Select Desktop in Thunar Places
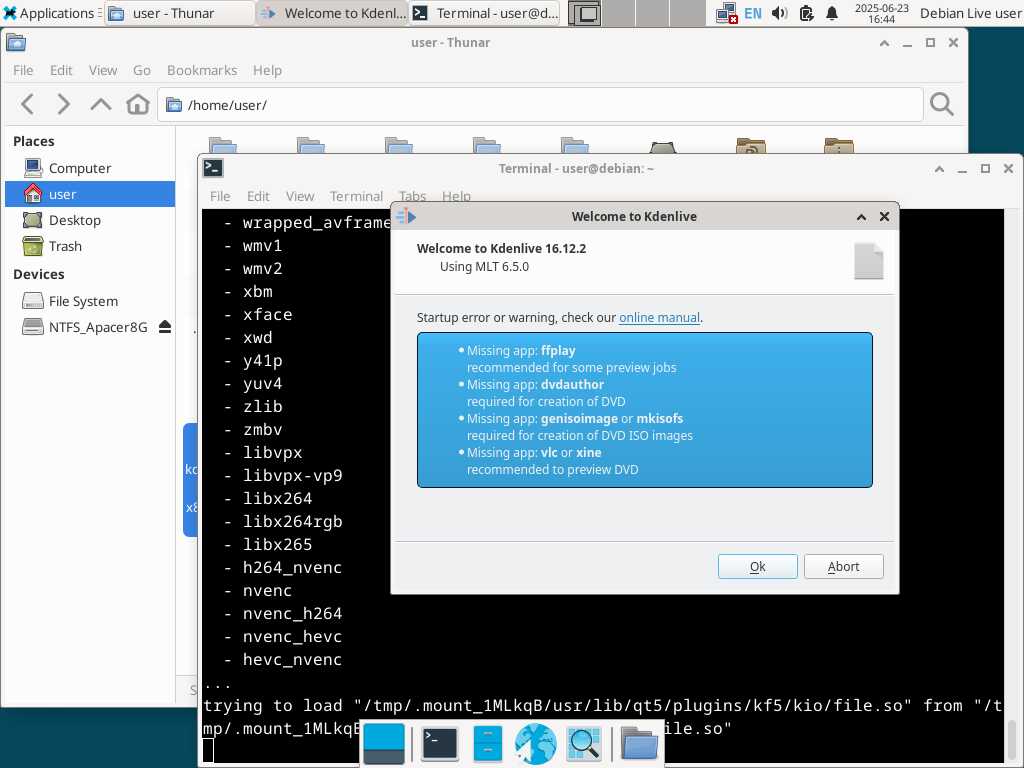1024x768 pixels. [x=89, y=220]
